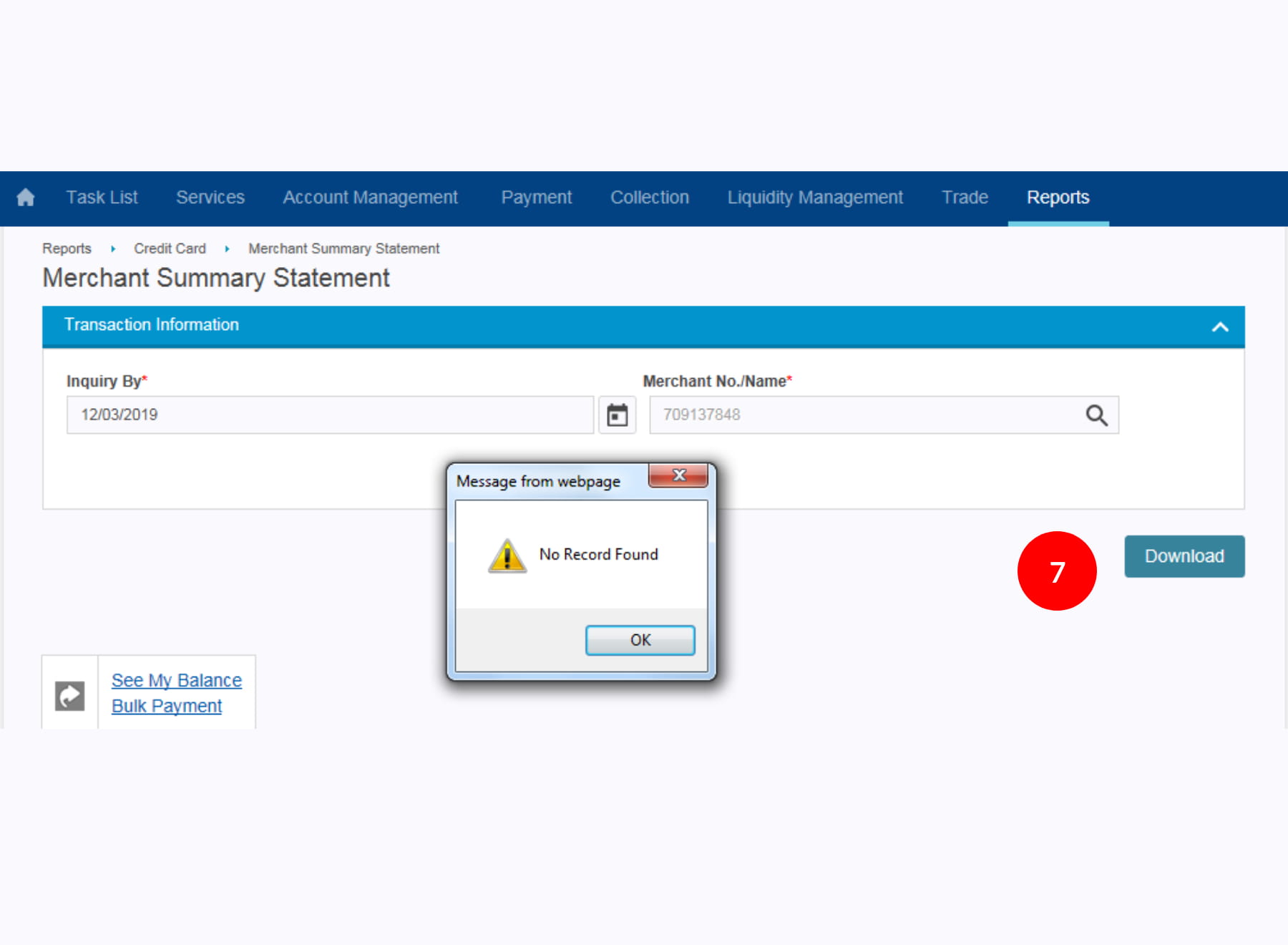1288x945 pixels.
Task: Close the Message from webpage dialog
Action: tap(678, 475)
